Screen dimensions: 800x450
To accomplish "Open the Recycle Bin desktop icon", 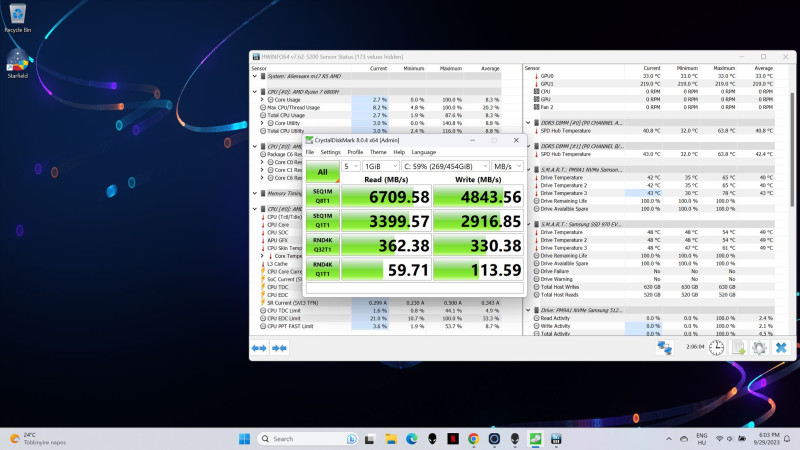I will 17,18.
